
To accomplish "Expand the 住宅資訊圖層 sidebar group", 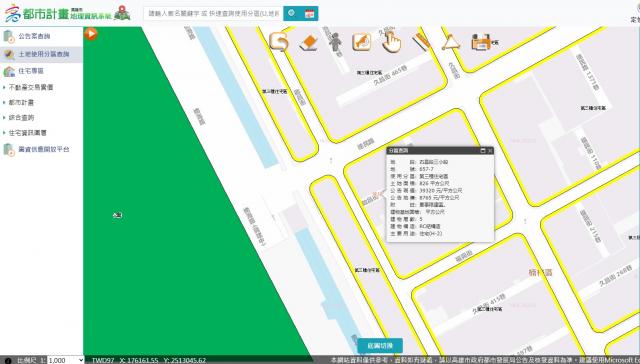I will click(28, 133).
